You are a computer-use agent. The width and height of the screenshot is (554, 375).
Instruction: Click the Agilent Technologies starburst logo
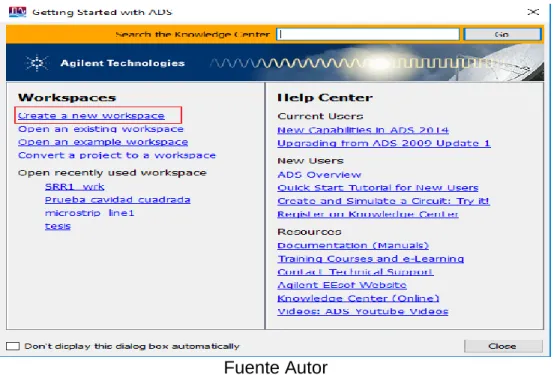click(x=37, y=63)
